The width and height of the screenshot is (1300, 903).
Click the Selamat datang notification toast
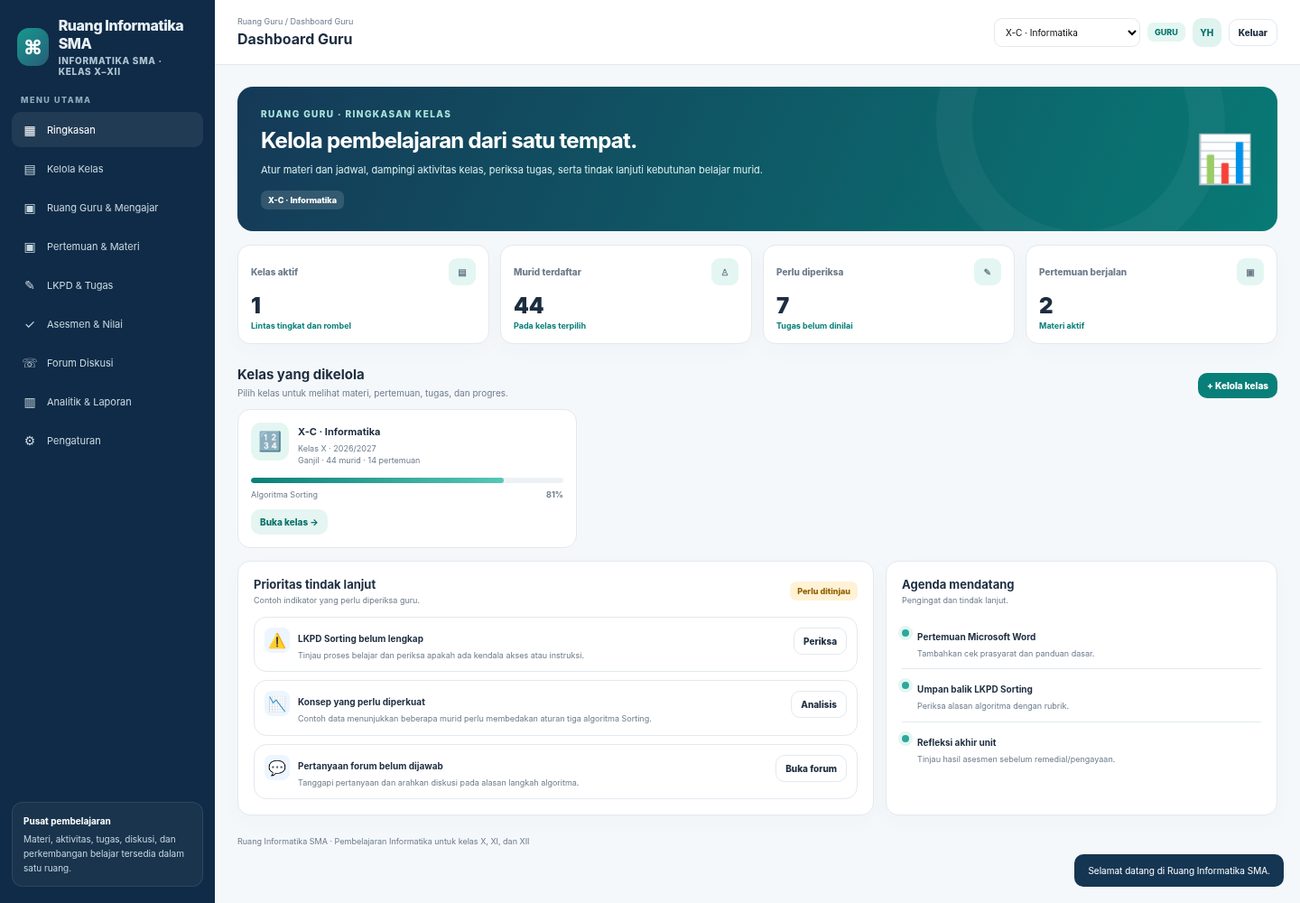pos(1179,870)
